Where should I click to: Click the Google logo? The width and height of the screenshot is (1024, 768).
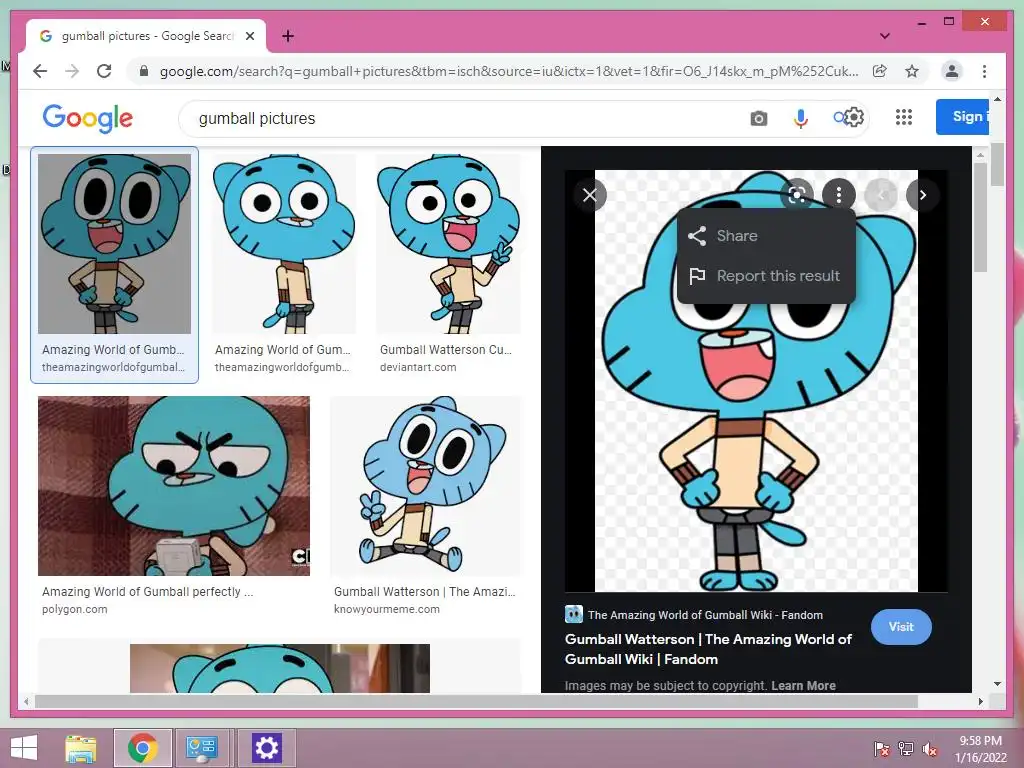(88, 118)
